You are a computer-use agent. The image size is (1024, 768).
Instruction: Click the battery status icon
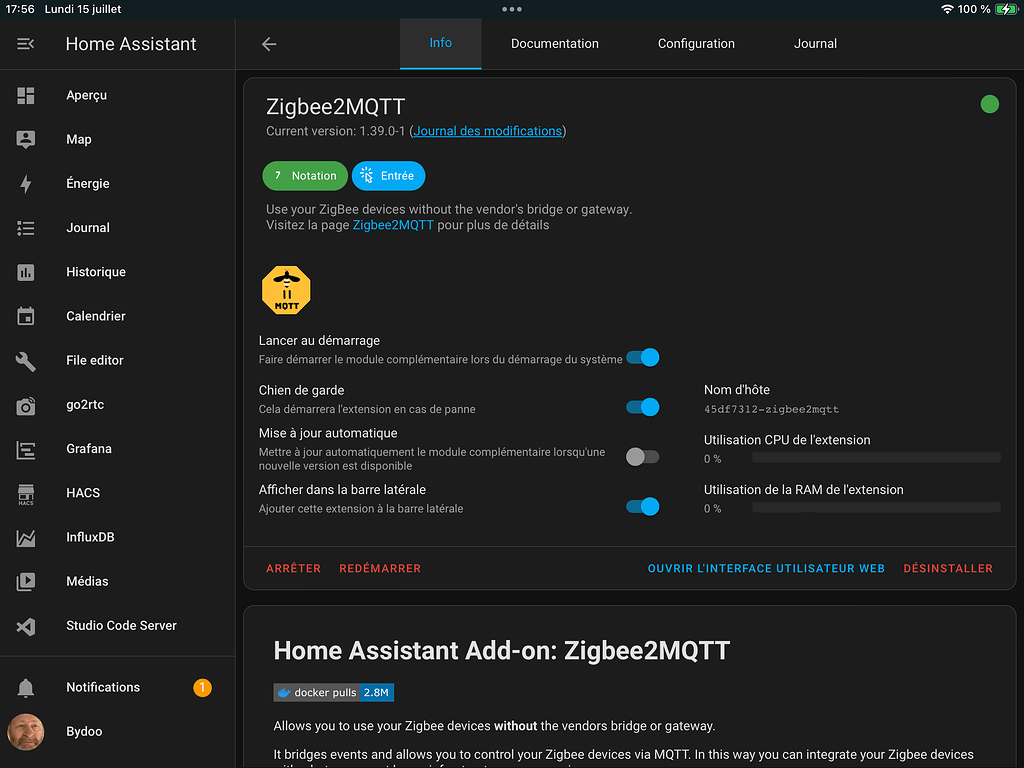(x=1006, y=9)
